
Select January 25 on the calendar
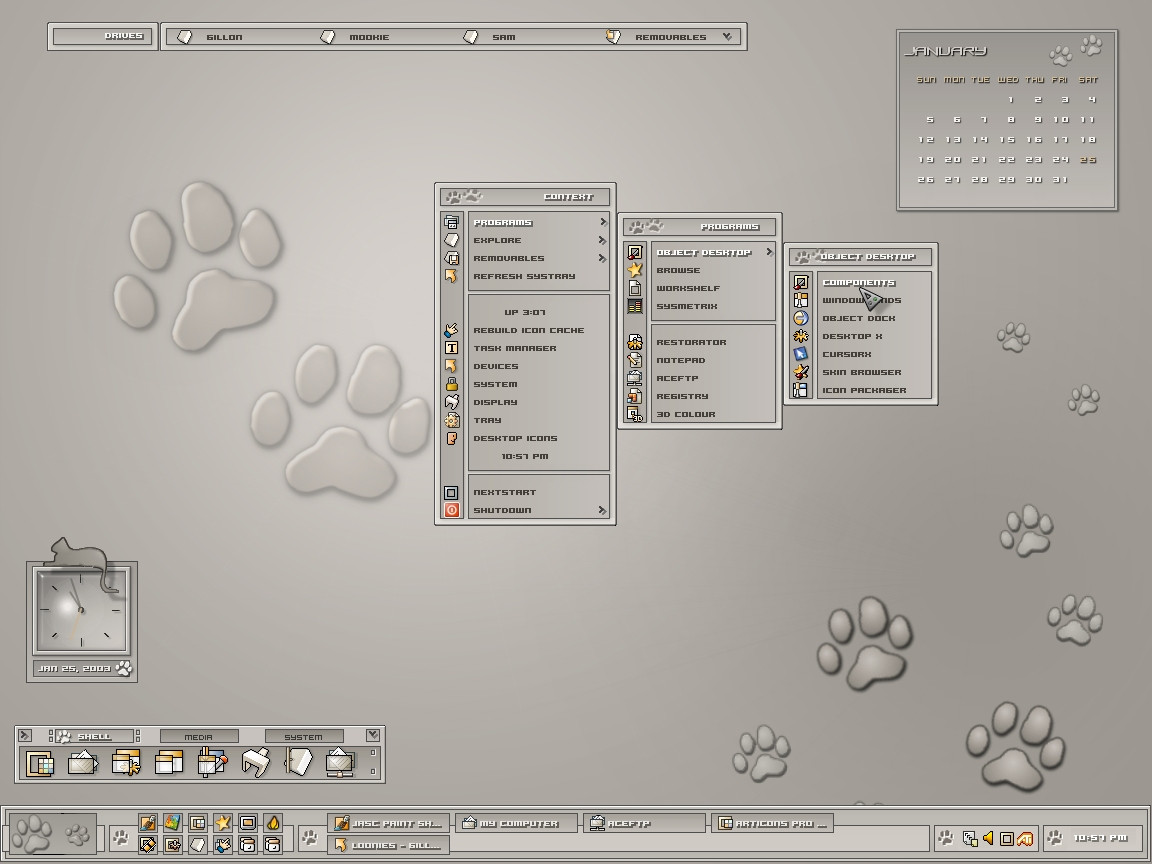coord(1088,159)
